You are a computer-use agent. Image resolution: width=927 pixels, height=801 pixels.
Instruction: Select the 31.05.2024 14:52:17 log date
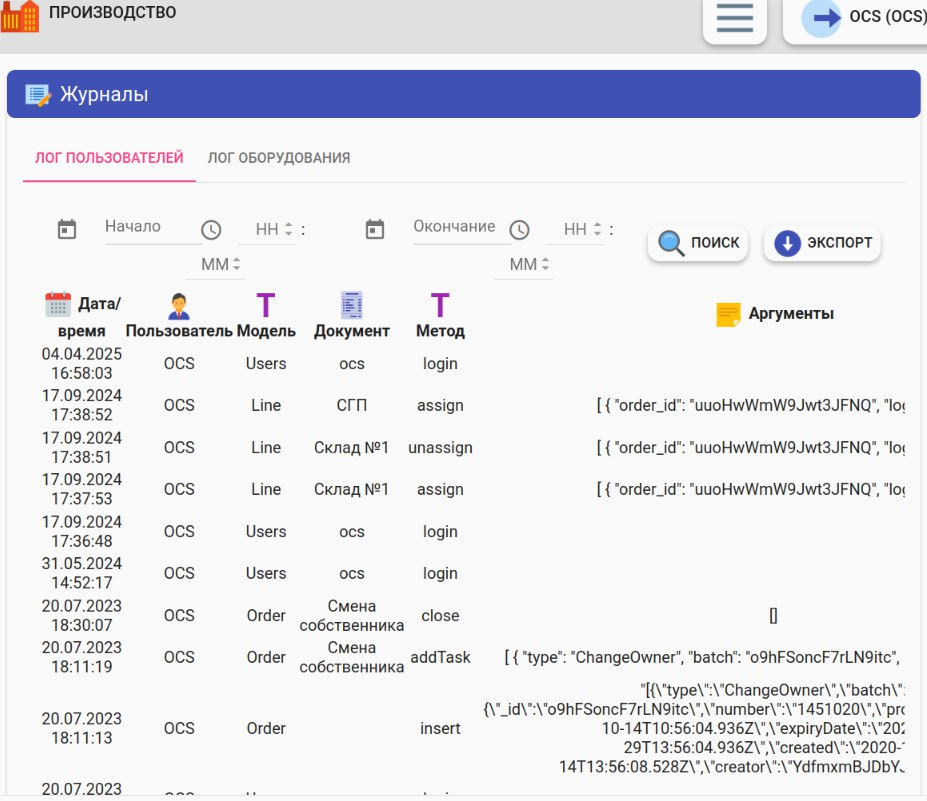(82, 573)
